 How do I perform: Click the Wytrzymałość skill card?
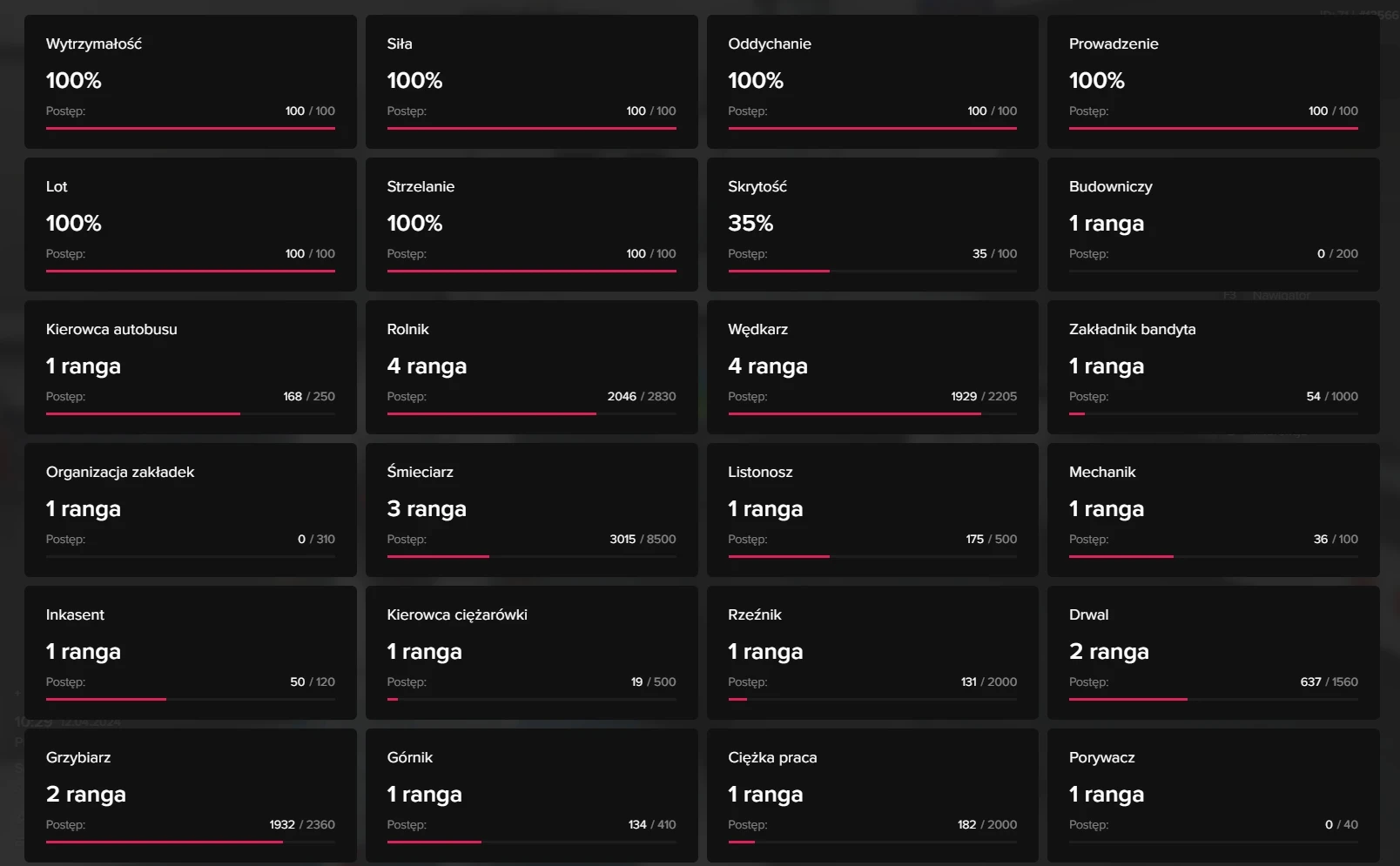190,81
